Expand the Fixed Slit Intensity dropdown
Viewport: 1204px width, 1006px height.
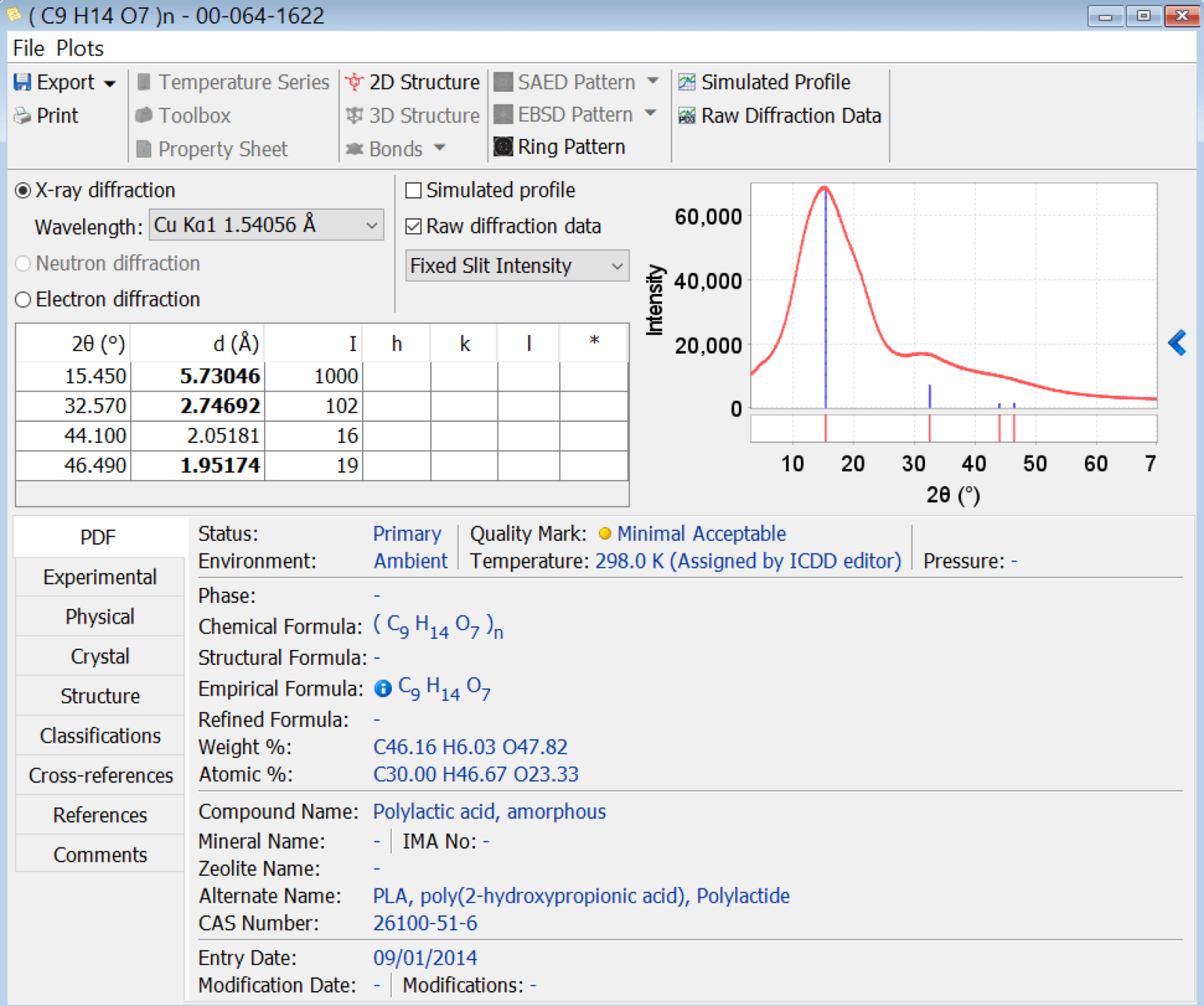click(517, 266)
